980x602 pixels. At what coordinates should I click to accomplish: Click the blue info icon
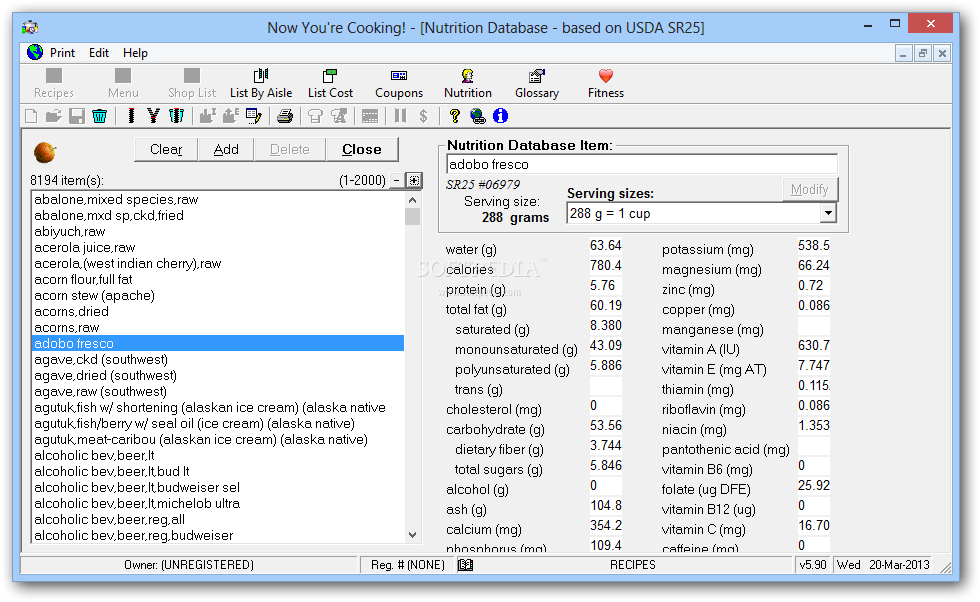point(501,116)
